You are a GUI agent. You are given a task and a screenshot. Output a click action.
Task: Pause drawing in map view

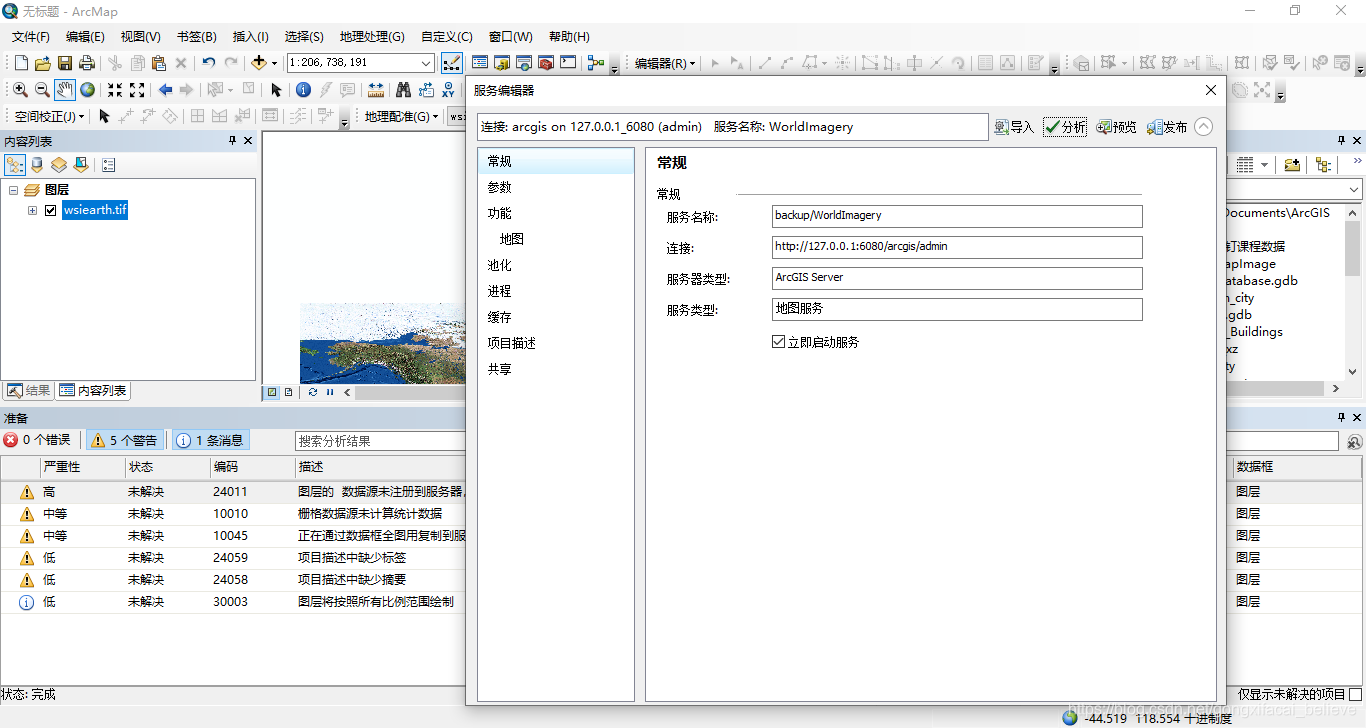click(330, 392)
